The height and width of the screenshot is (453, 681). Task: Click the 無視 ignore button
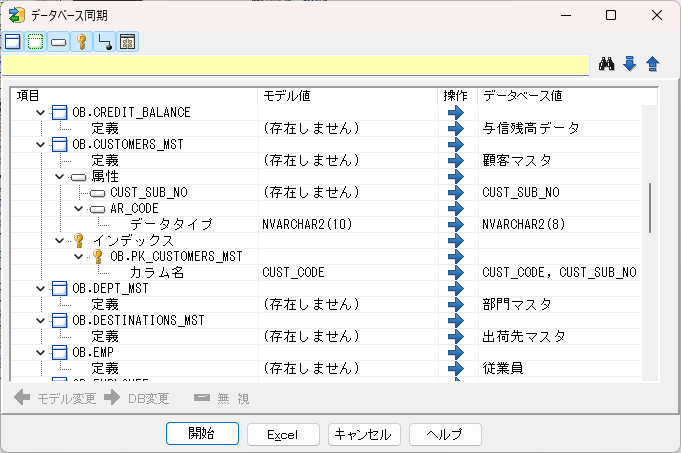[x=221, y=398]
